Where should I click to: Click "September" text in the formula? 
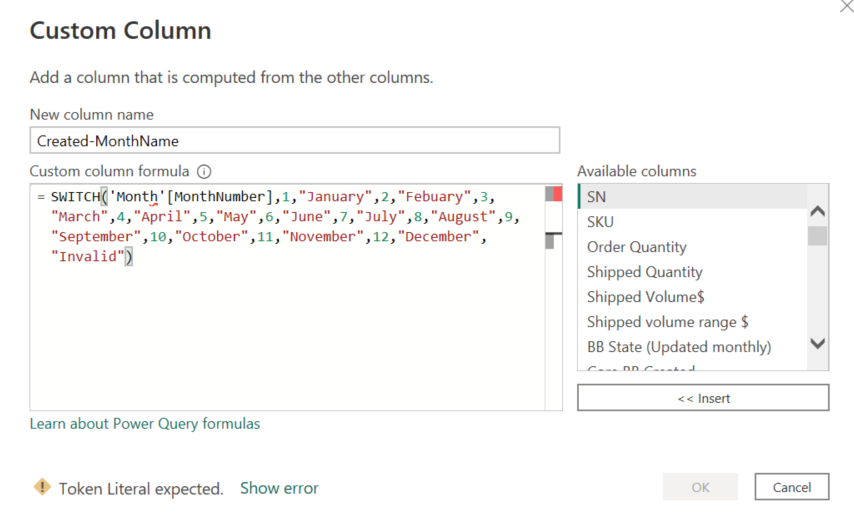[96, 236]
